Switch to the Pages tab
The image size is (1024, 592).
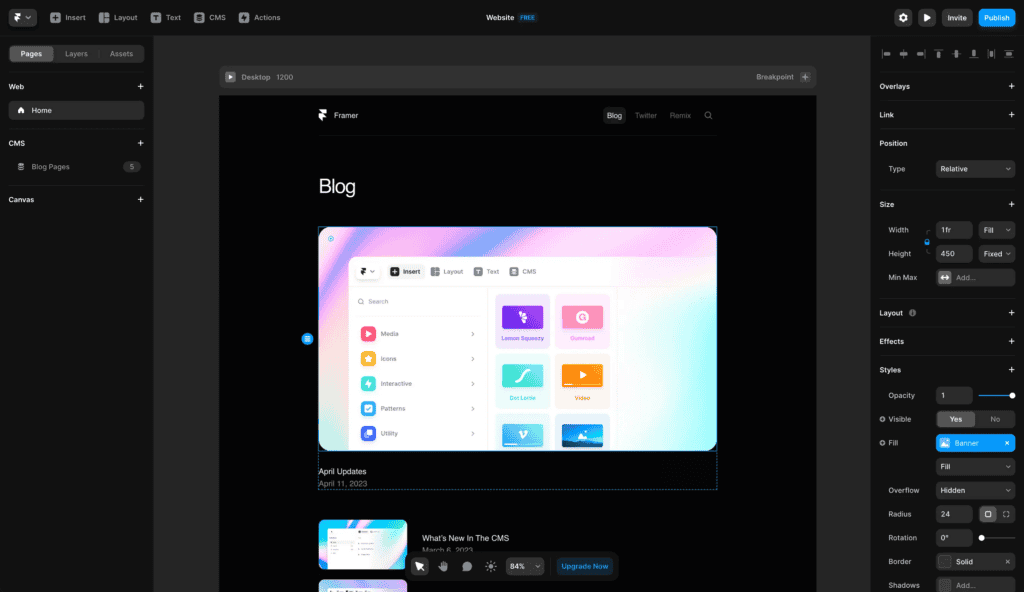31,54
